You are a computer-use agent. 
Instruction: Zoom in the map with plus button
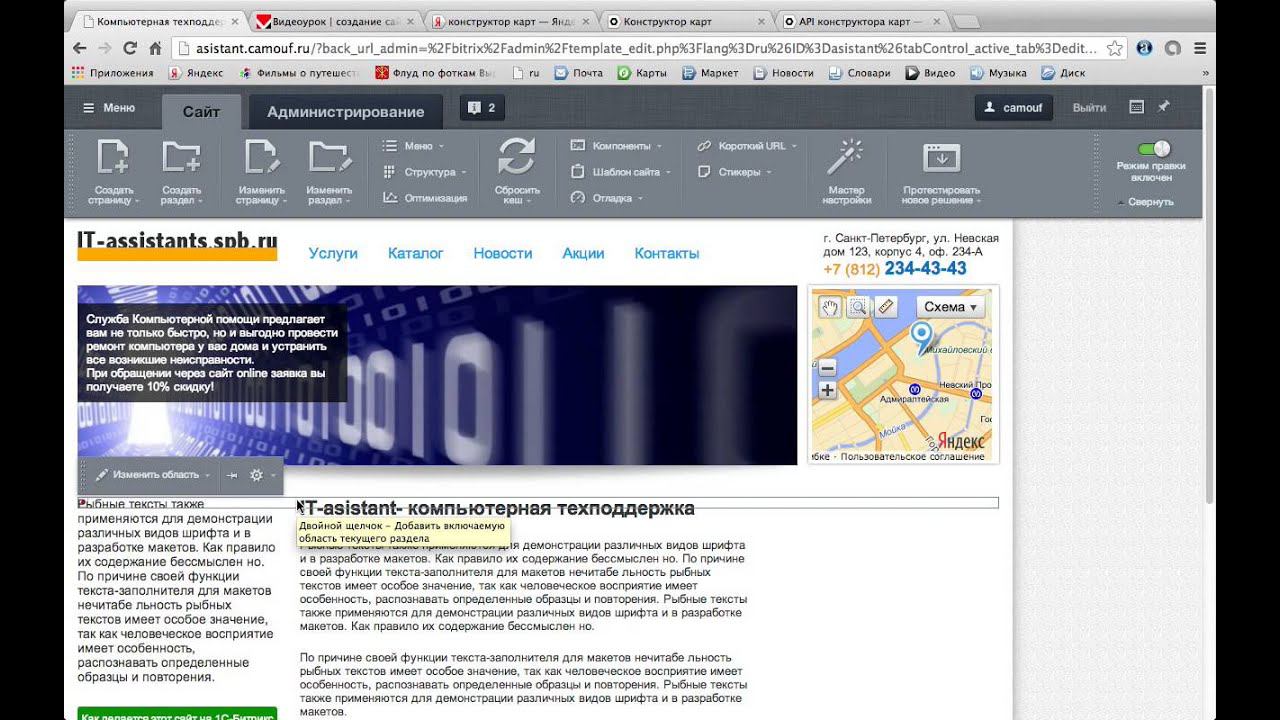pos(827,391)
